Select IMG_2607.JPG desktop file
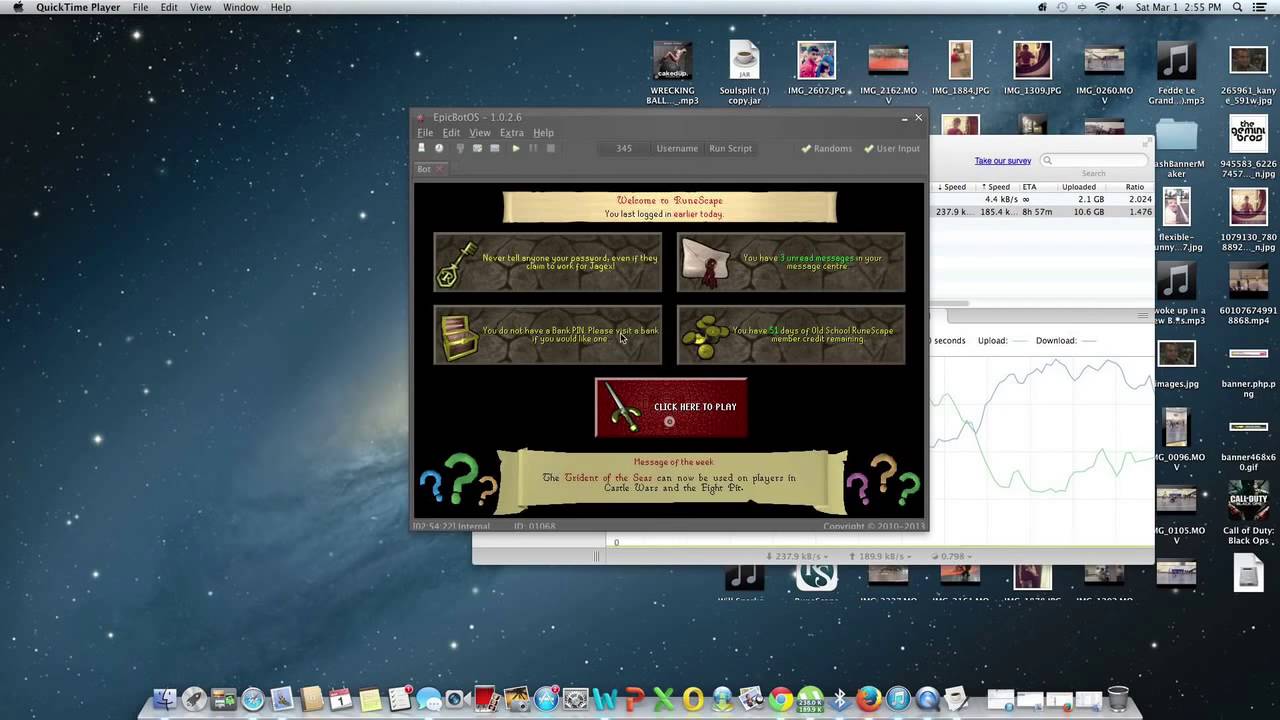The width and height of the screenshot is (1280, 720). tap(816, 68)
